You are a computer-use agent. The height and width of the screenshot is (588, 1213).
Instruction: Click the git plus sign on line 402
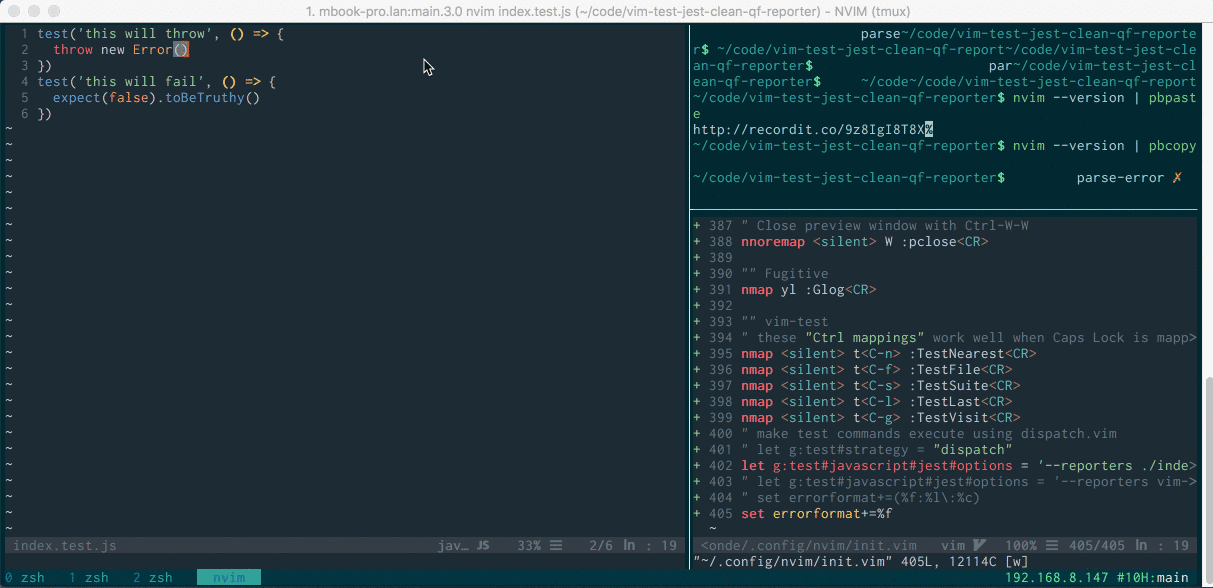coord(697,466)
